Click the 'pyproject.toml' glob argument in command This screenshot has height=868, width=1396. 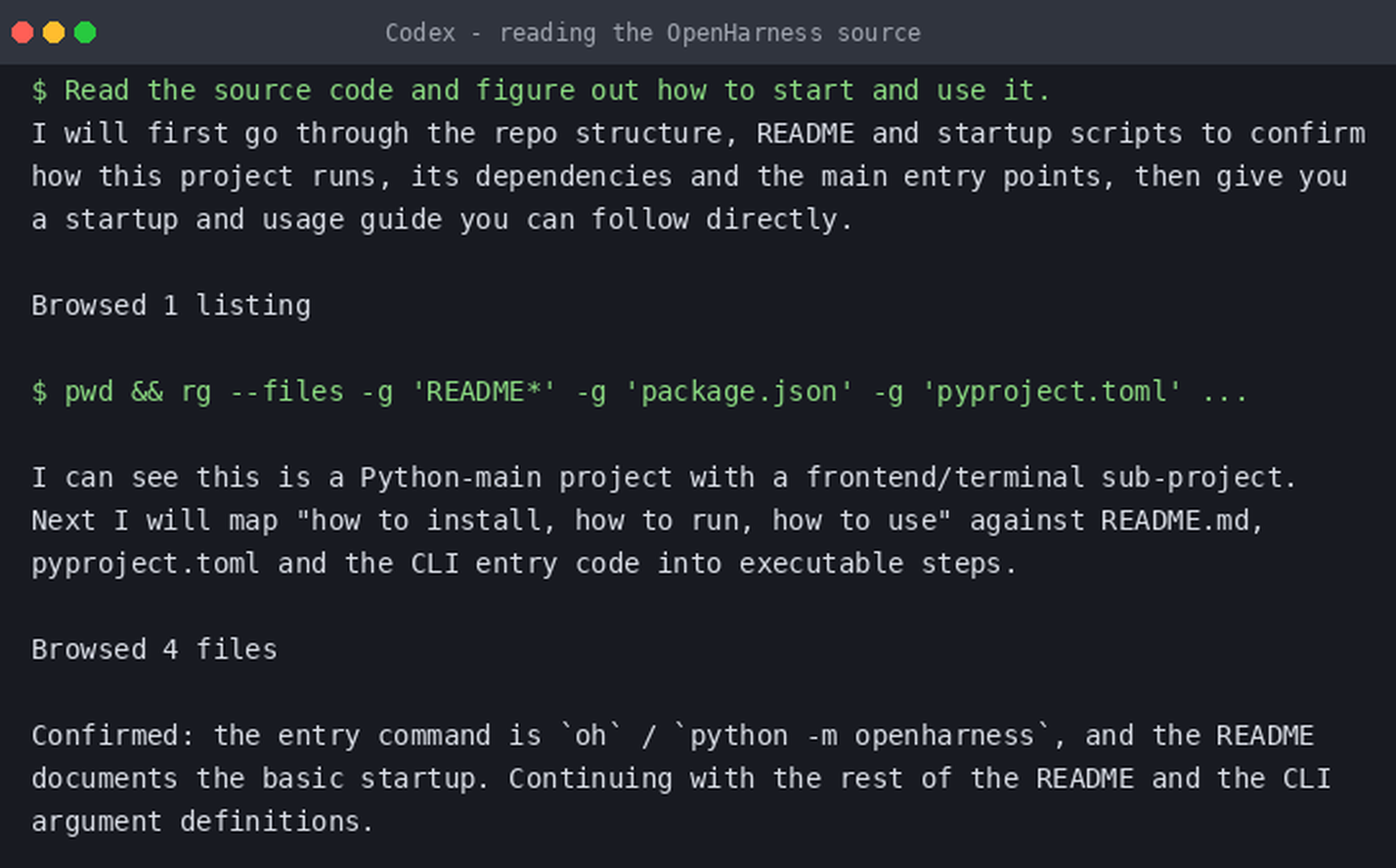click(1052, 392)
